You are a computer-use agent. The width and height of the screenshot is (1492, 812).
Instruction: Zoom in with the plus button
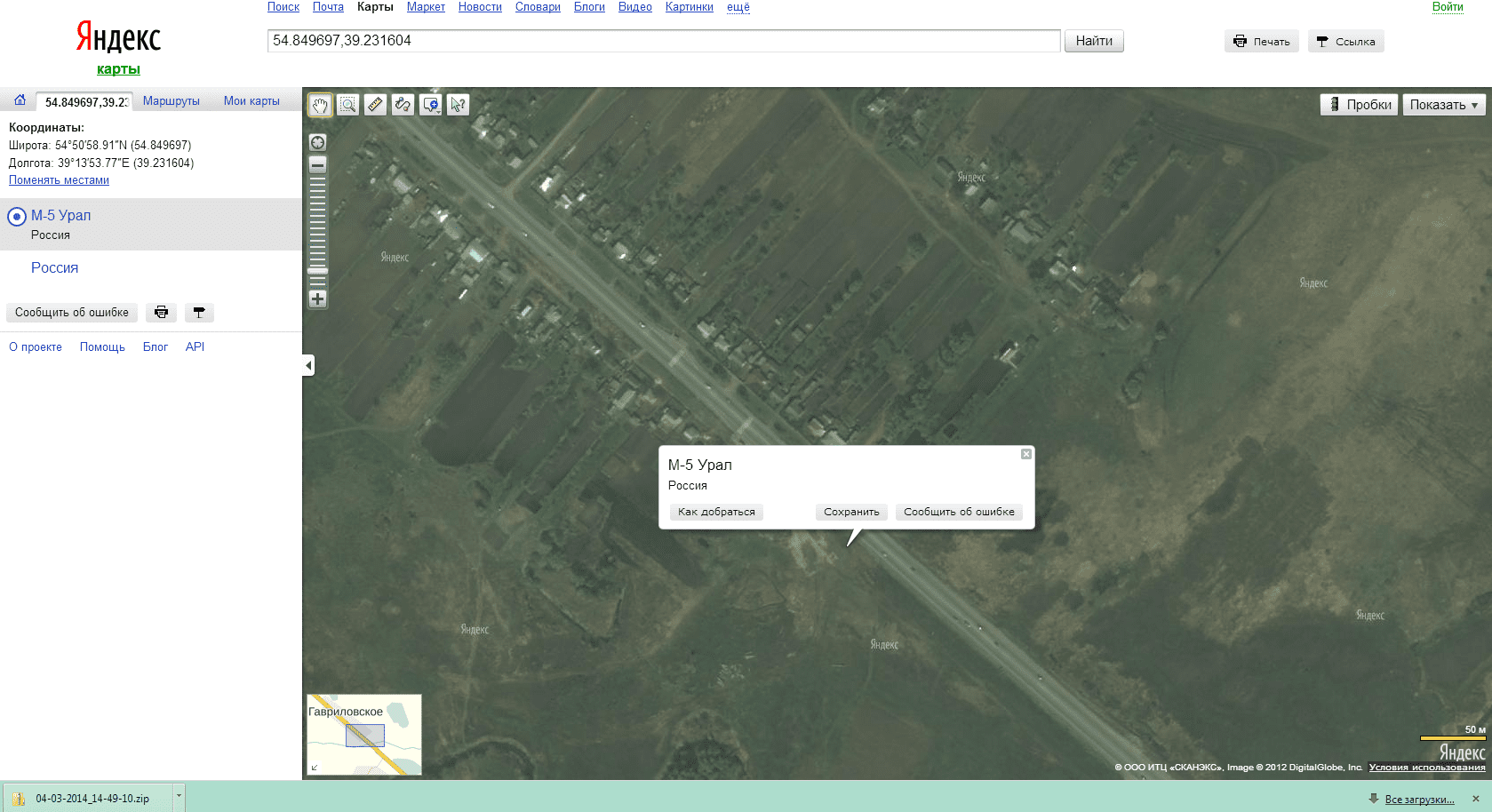pyautogui.click(x=317, y=299)
